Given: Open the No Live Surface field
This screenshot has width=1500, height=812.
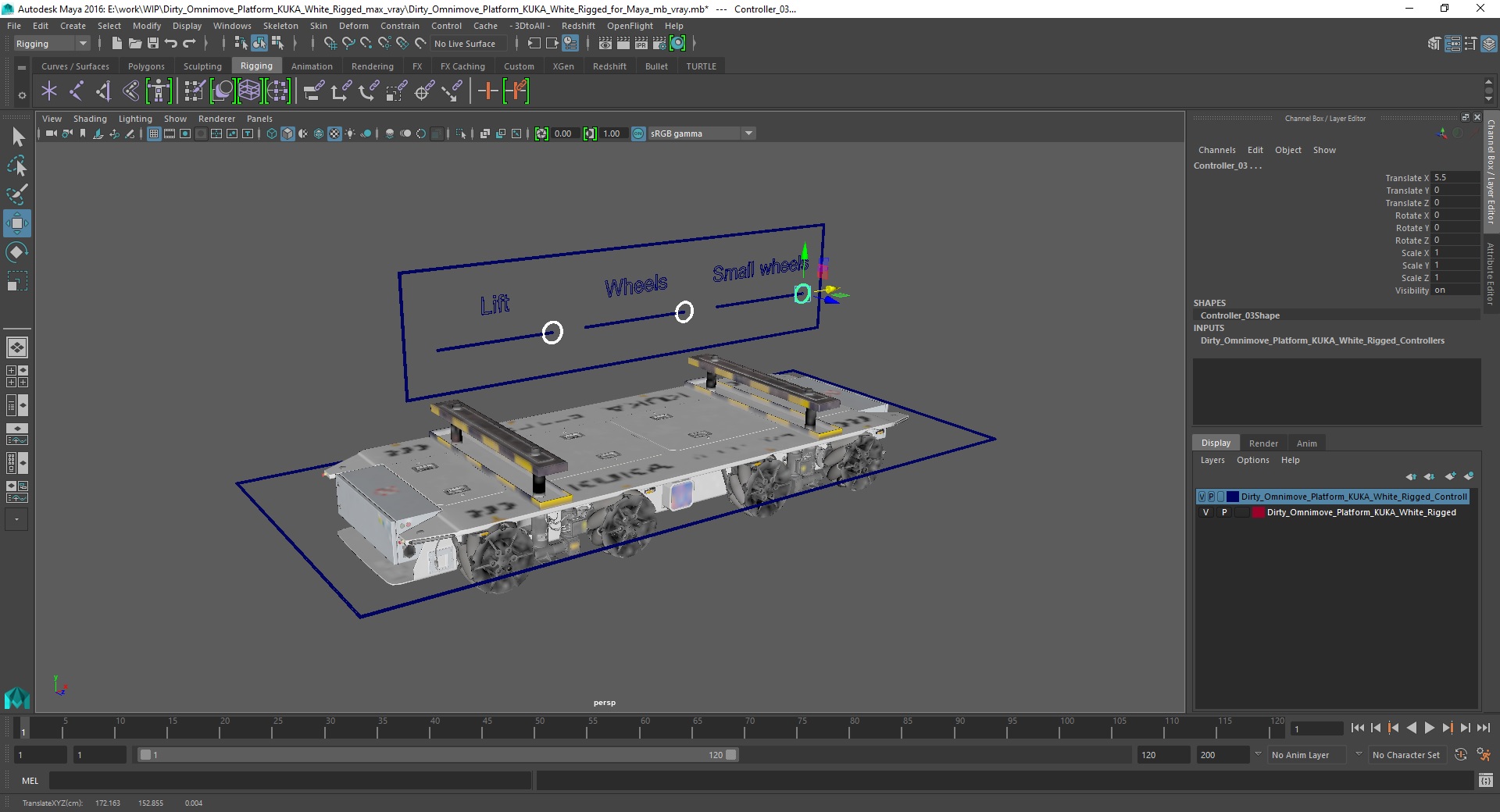Looking at the screenshot, I should pos(470,44).
